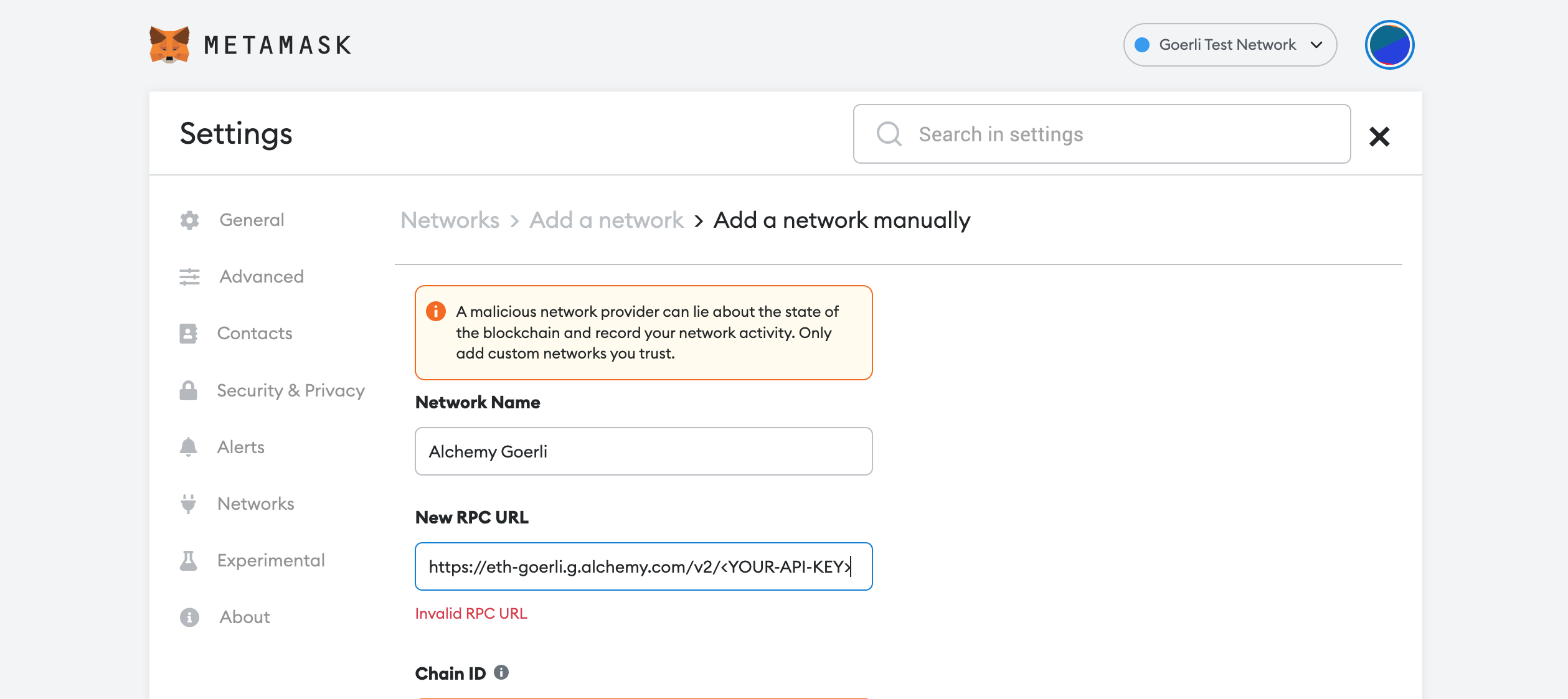Click the Networks breadcrumb link
This screenshot has width=1568, height=699.
(449, 219)
